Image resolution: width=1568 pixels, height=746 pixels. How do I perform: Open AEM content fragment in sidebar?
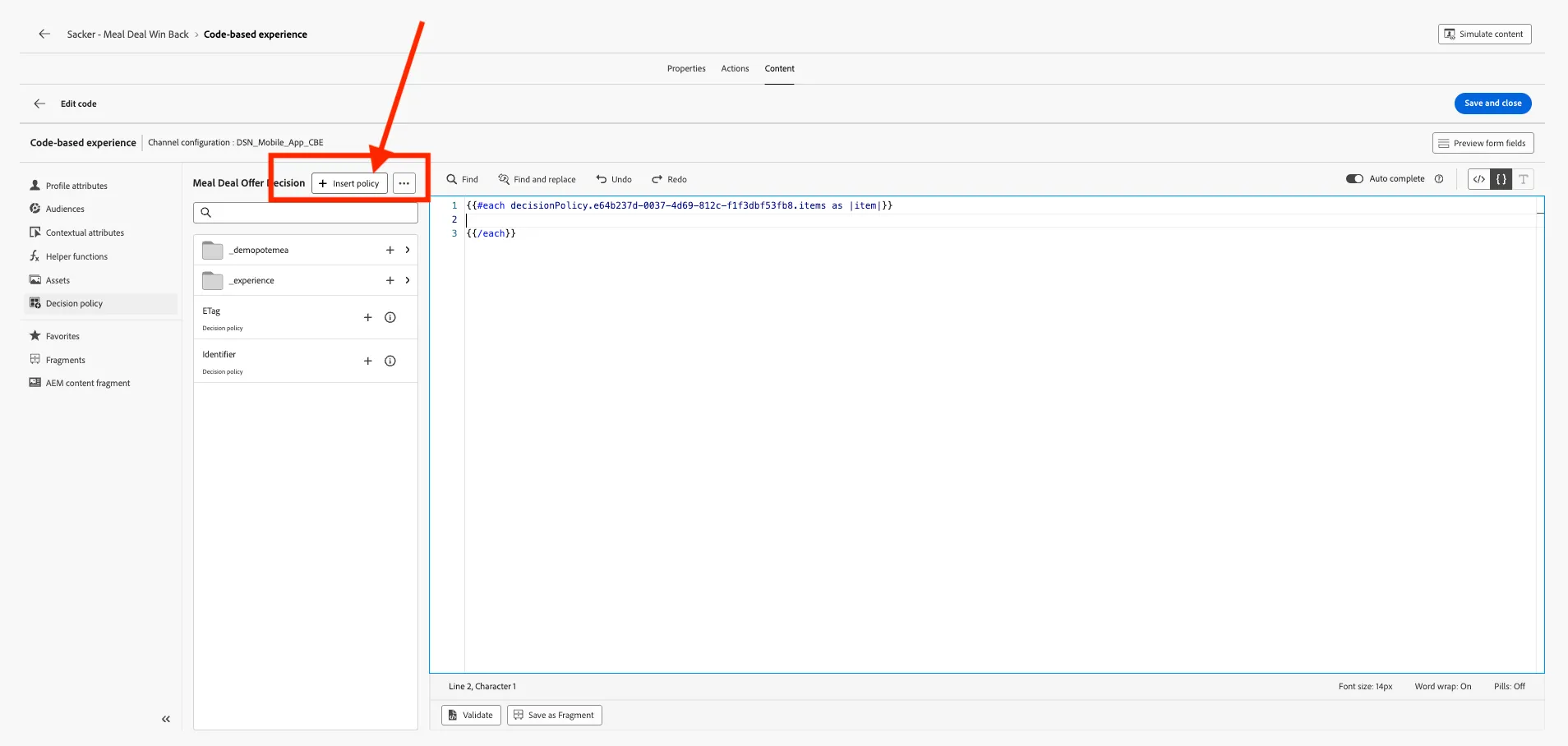click(x=88, y=383)
